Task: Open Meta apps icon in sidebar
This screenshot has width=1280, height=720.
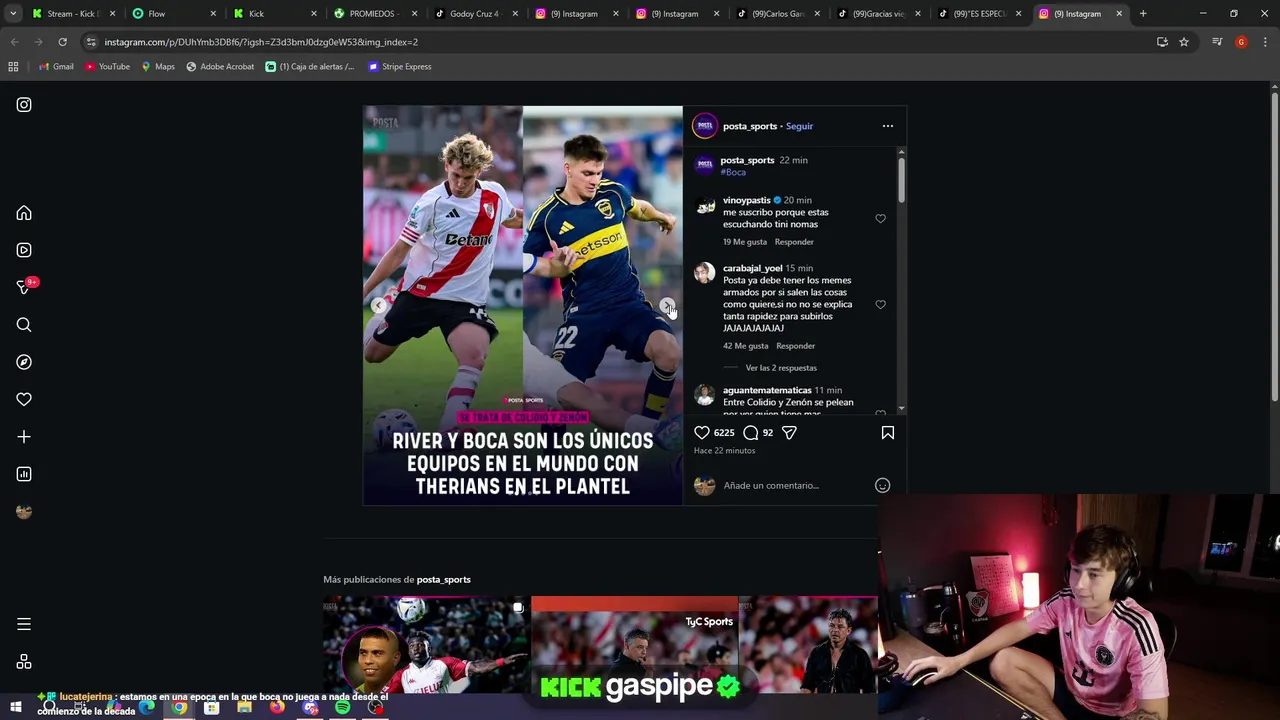Action: click(x=24, y=662)
